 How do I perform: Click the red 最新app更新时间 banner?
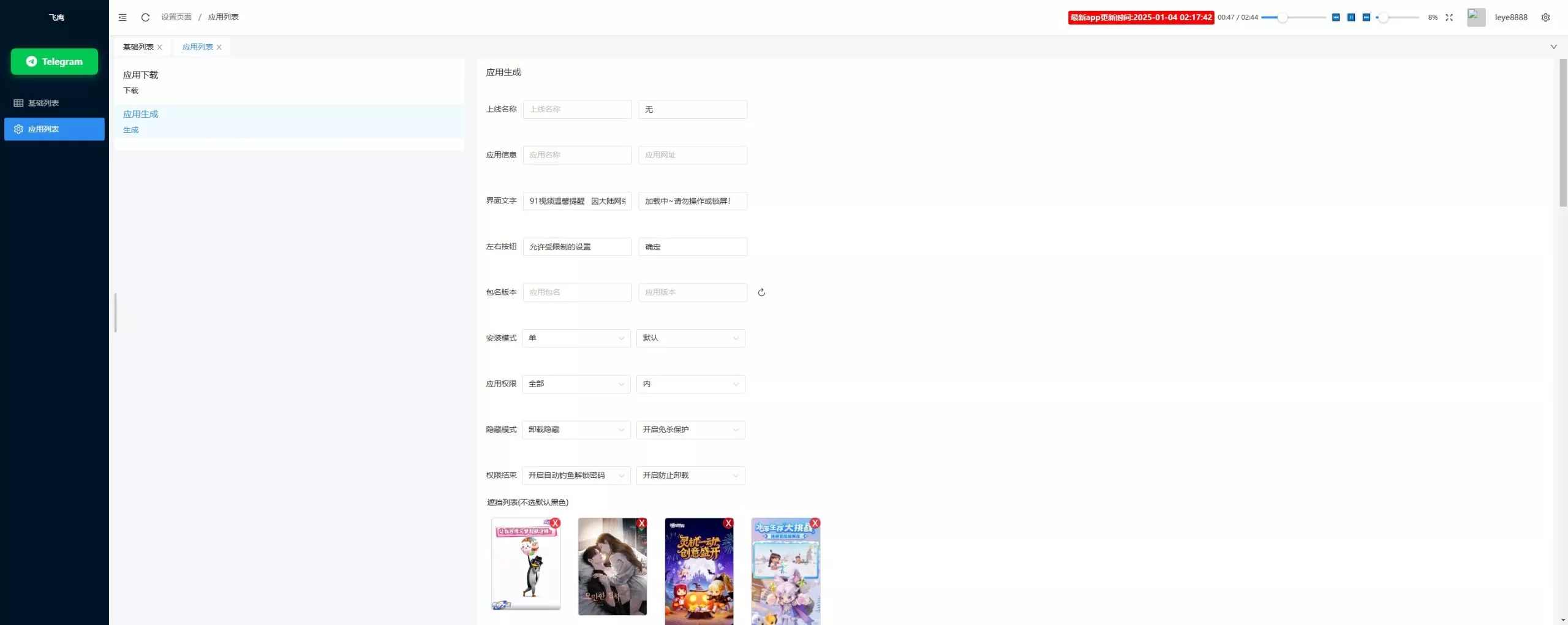[x=1141, y=18]
